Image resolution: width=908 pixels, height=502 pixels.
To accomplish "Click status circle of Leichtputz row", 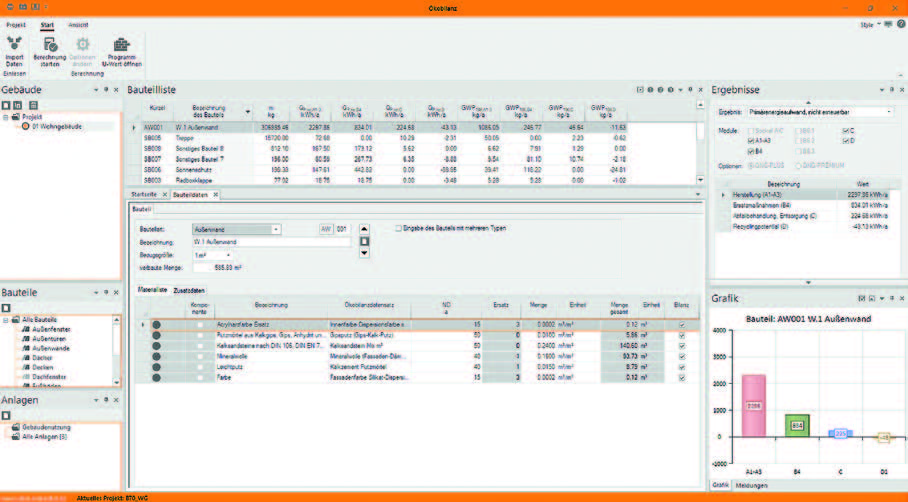I will click(x=156, y=367).
